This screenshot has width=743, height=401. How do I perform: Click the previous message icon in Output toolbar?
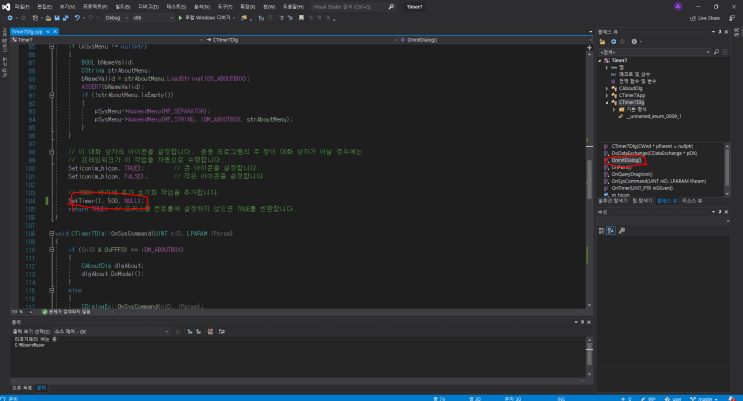coord(190,332)
